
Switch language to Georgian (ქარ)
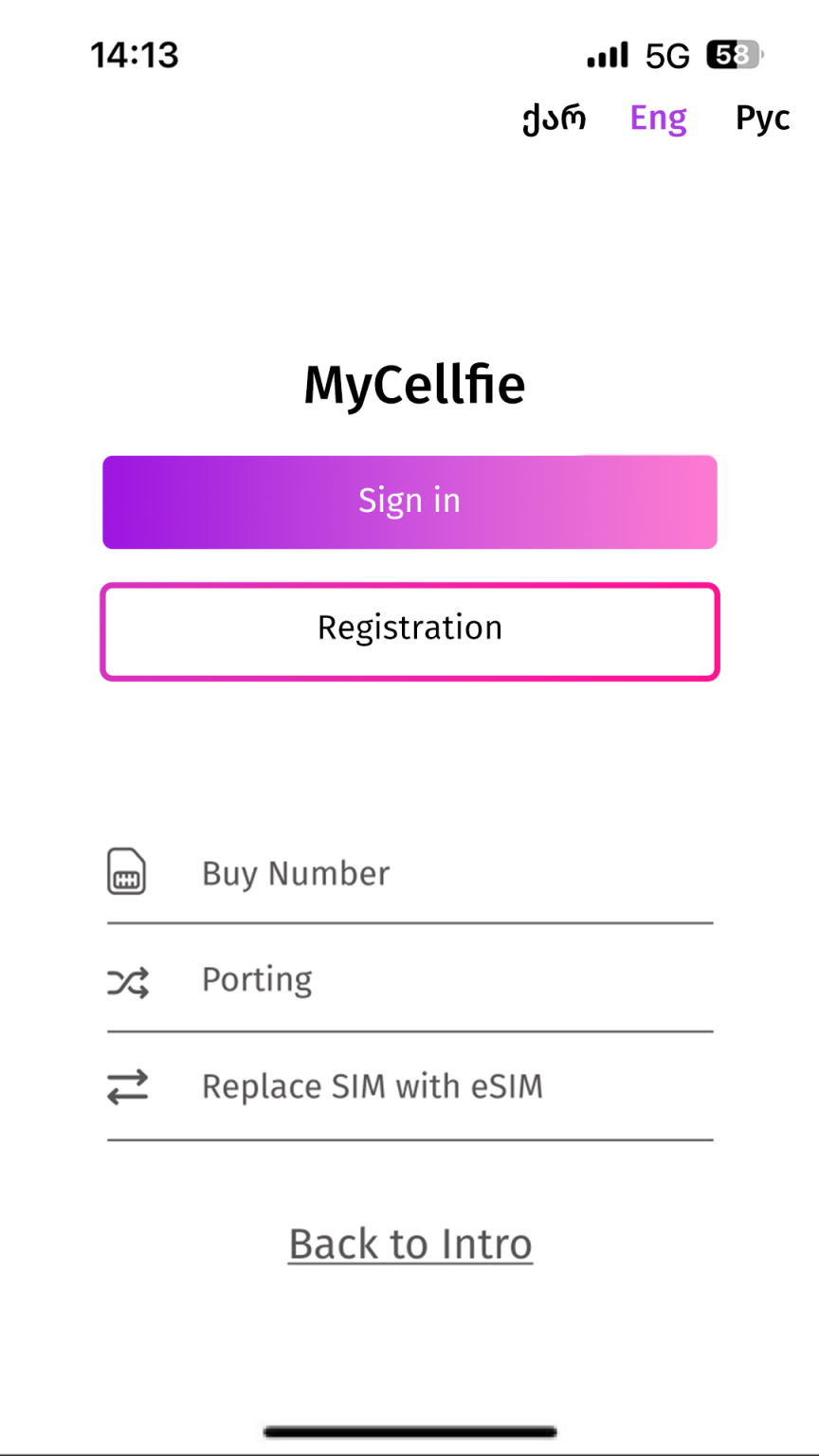pos(555,118)
